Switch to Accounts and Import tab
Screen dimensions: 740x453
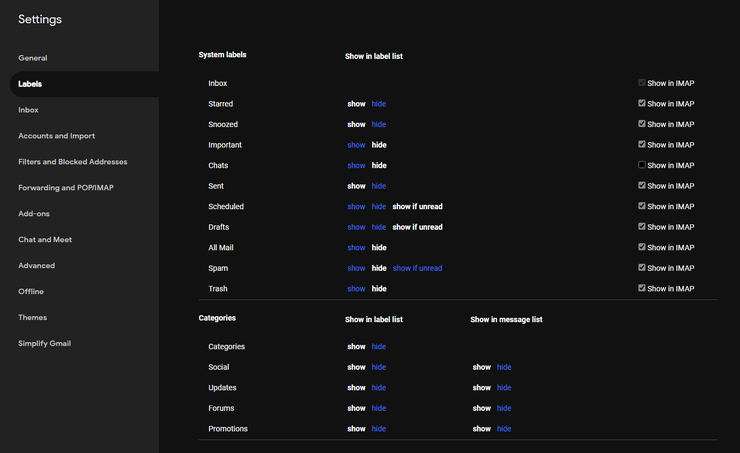[57, 136]
